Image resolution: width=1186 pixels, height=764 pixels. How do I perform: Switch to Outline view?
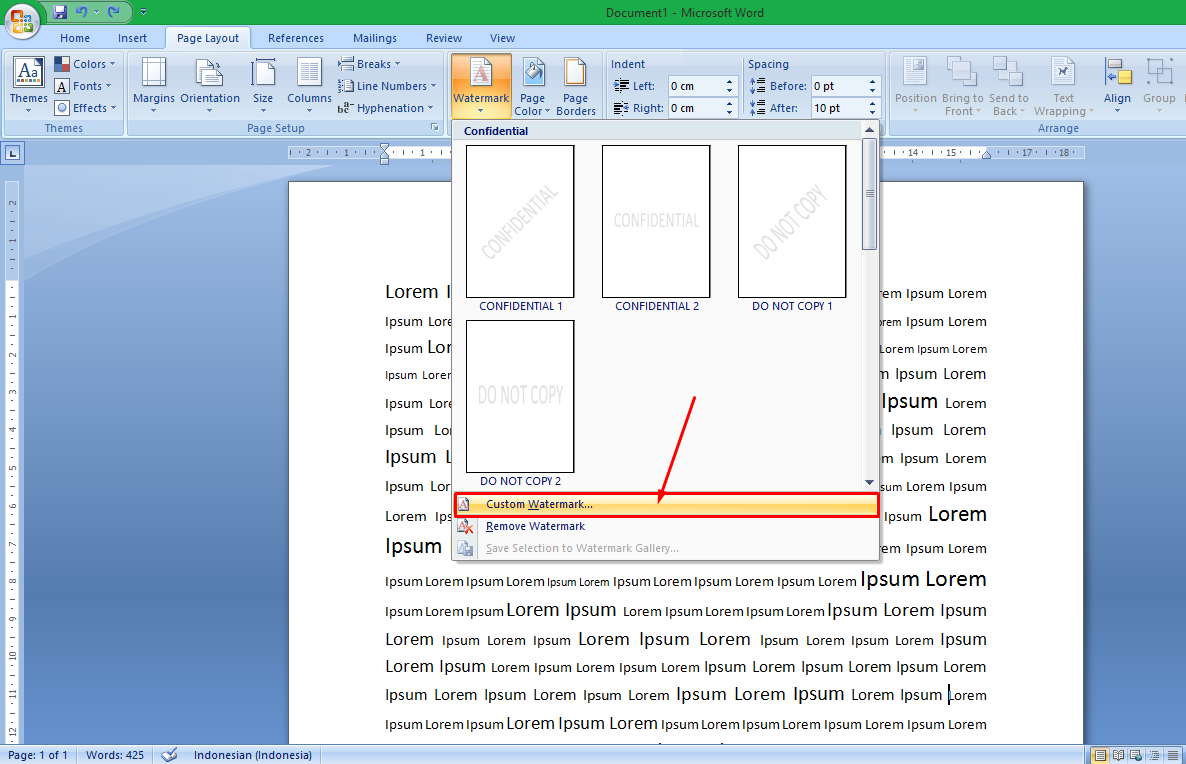(1154, 755)
